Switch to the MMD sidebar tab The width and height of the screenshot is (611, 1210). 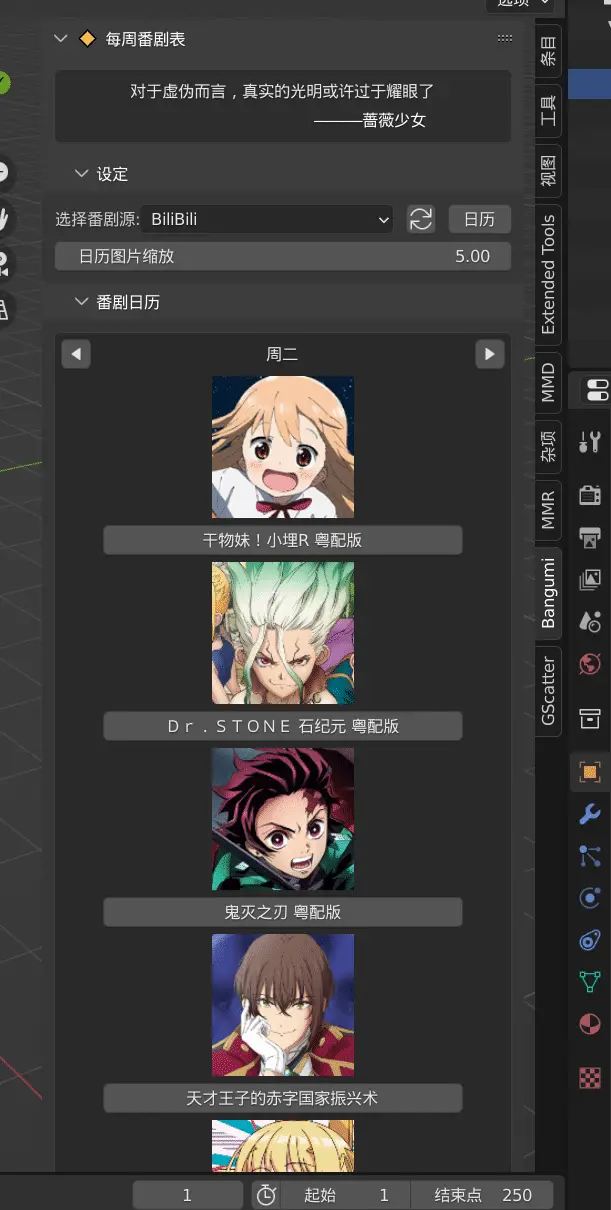(x=548, y=381)
